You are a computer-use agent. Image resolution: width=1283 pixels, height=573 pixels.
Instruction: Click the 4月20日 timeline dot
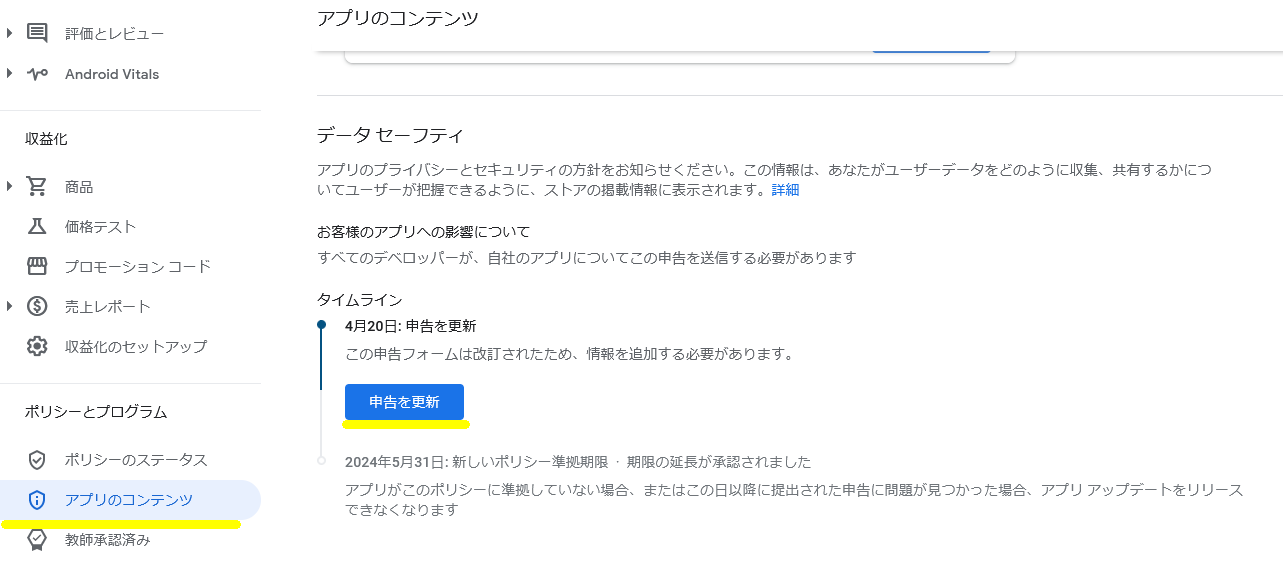(321, 325)
